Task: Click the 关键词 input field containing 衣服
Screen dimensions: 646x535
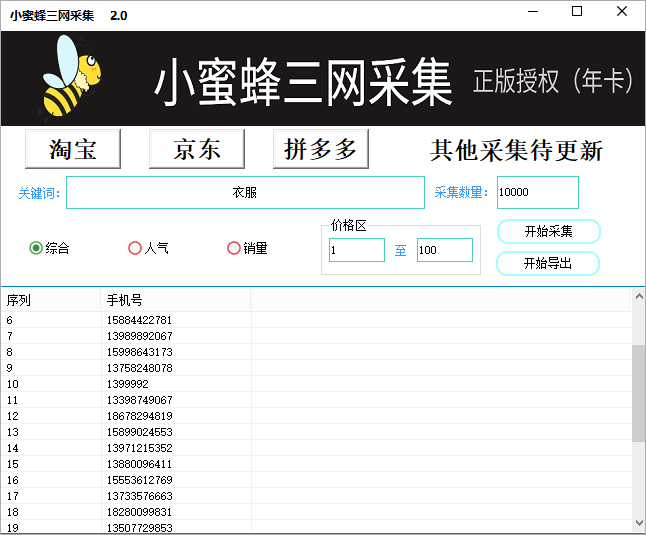Action: click(x=245, y=193)
